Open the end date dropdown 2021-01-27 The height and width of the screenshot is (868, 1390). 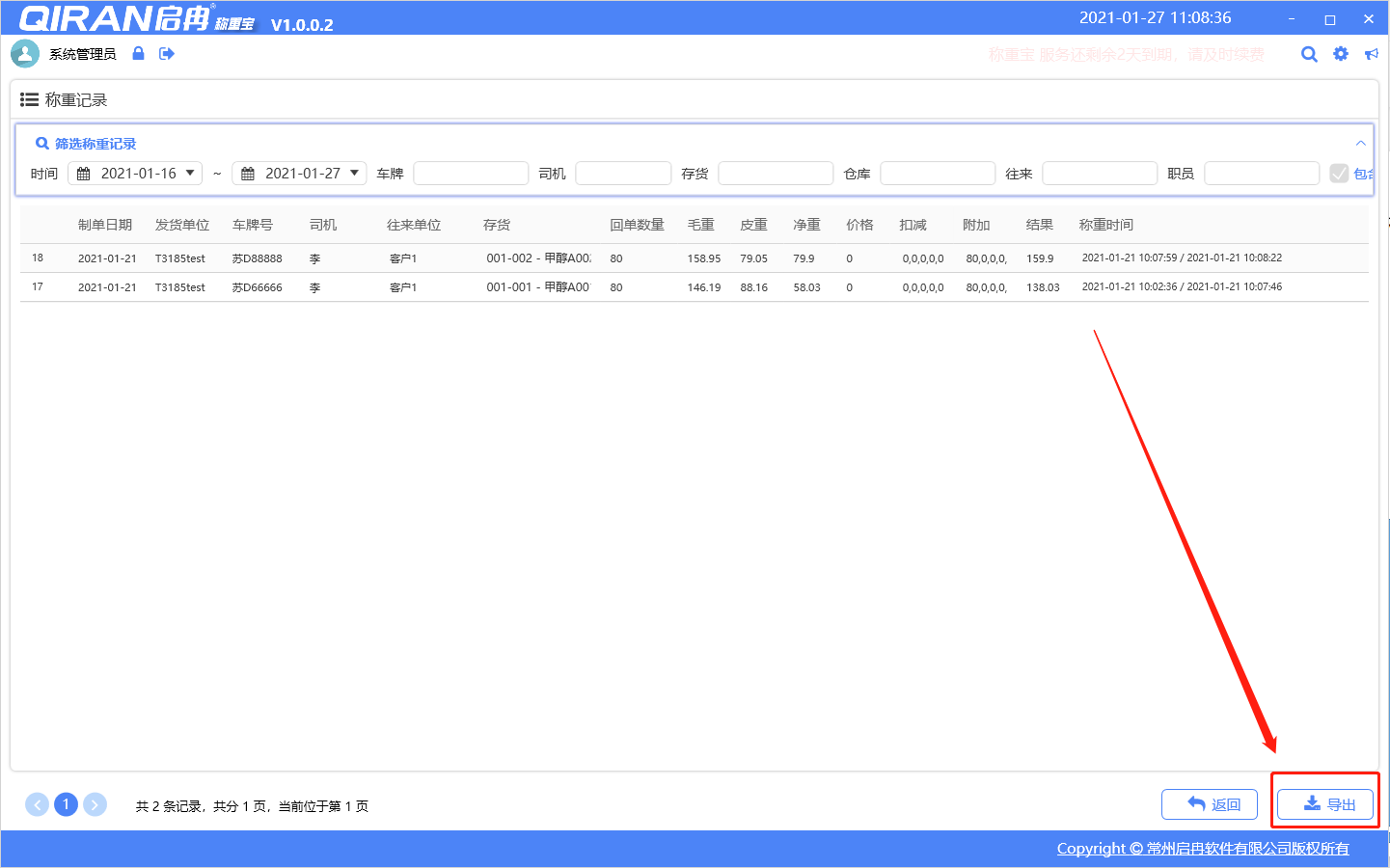pos(299,174)
